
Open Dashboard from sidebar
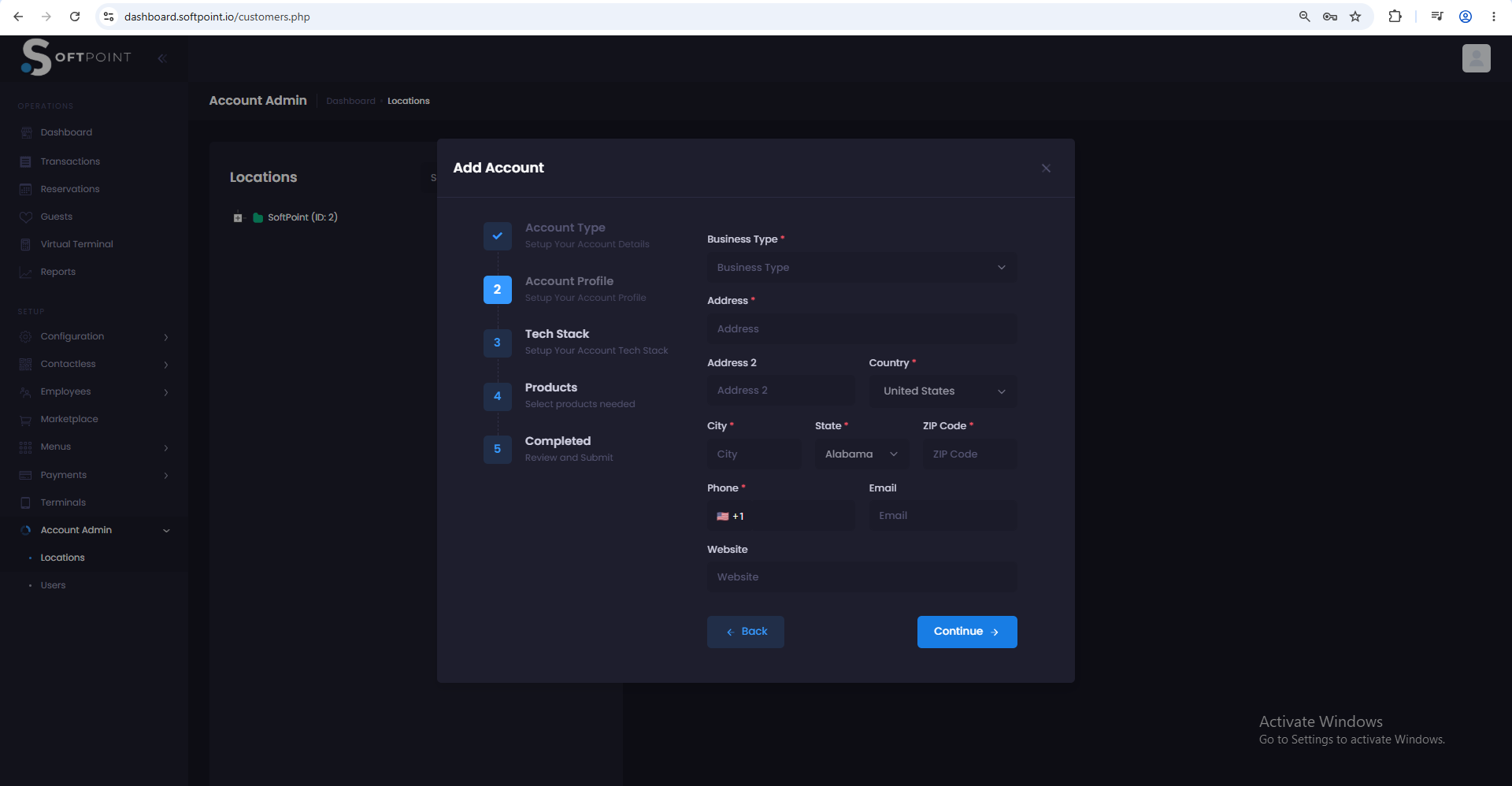pyautogui.click(x=66, y=132)
